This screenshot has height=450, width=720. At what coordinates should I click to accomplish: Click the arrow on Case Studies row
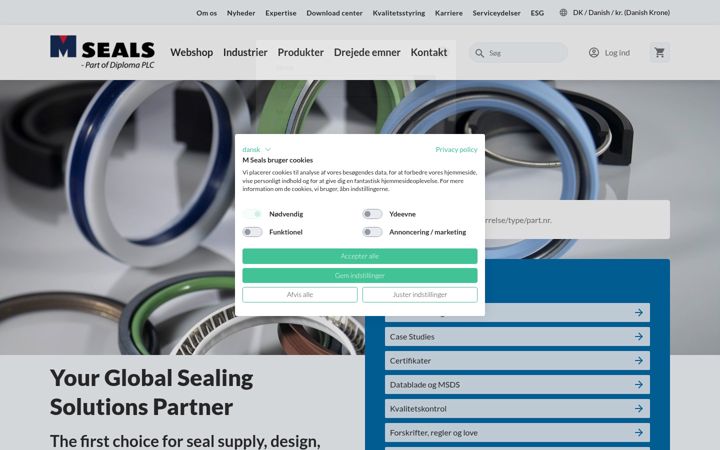tap(639, 337)
